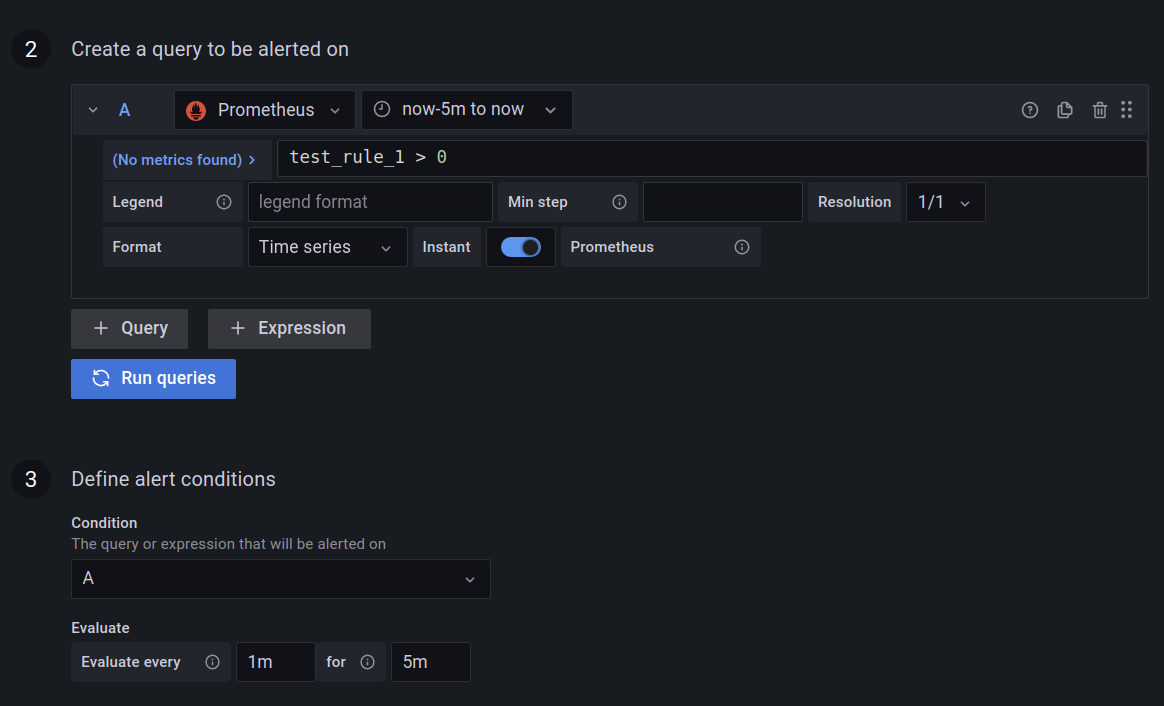Add a new Expression
The width and height of the screenshot is (1164, 706).
click(289, 328)
